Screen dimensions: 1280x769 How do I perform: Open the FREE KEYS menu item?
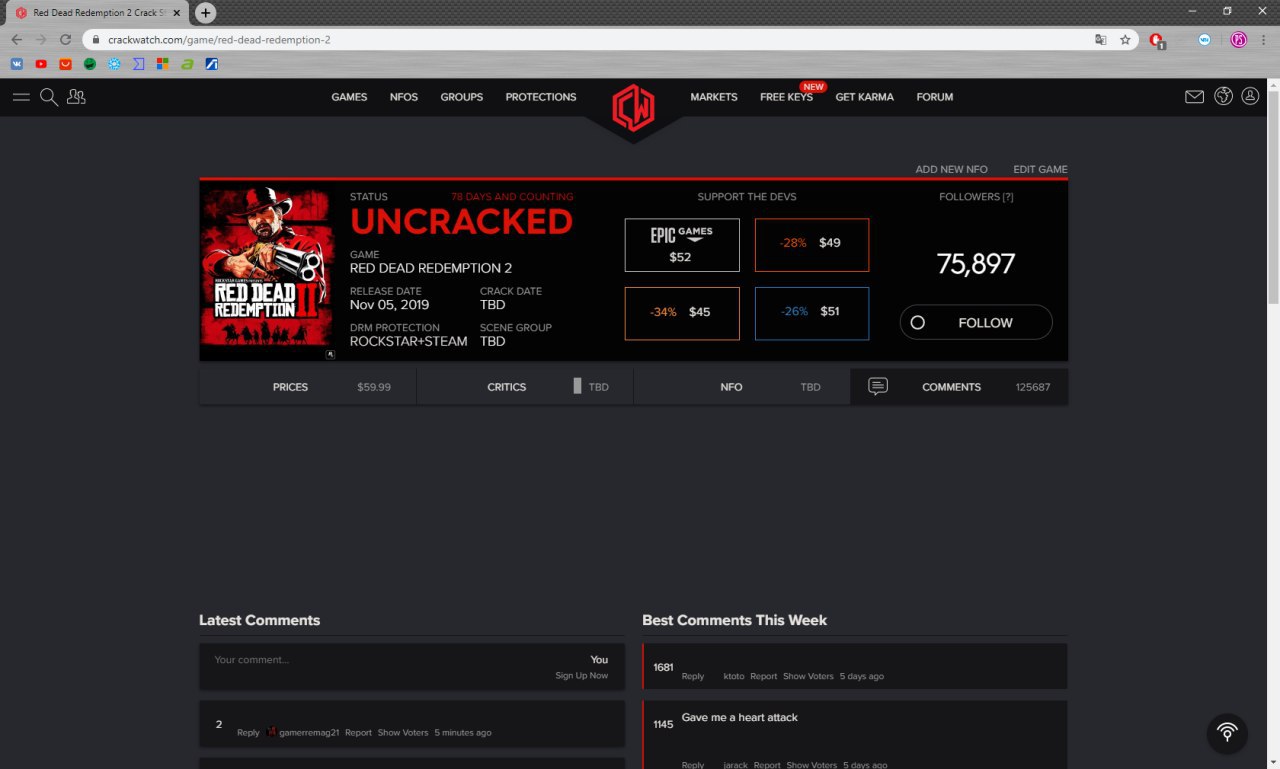tap(786, 97)
